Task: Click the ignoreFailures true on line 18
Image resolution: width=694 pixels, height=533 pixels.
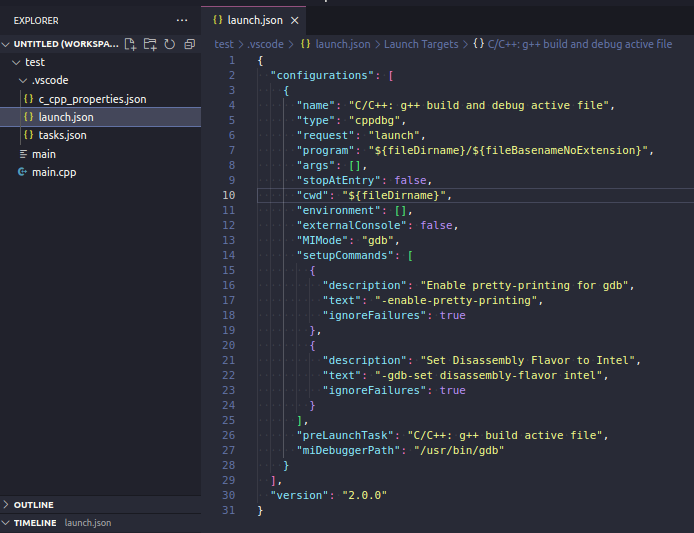Action: [x=452, y=315]
